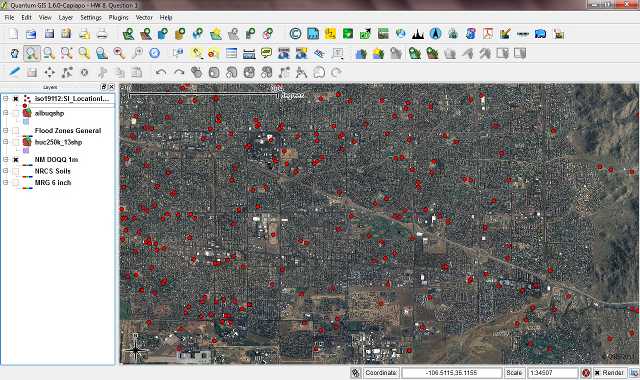The height and width of the screenshot is (380, 640).
Task: Toggle the Render checkbox in status bar
Action: [597, 373]
